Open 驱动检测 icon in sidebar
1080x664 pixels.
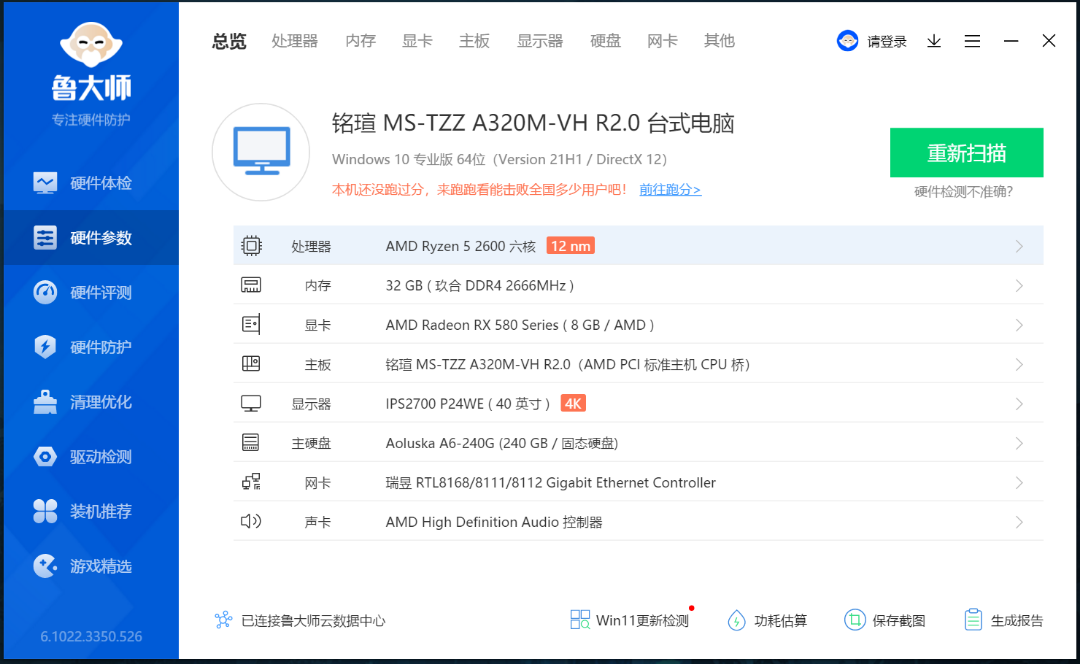(x=45, y=456)
